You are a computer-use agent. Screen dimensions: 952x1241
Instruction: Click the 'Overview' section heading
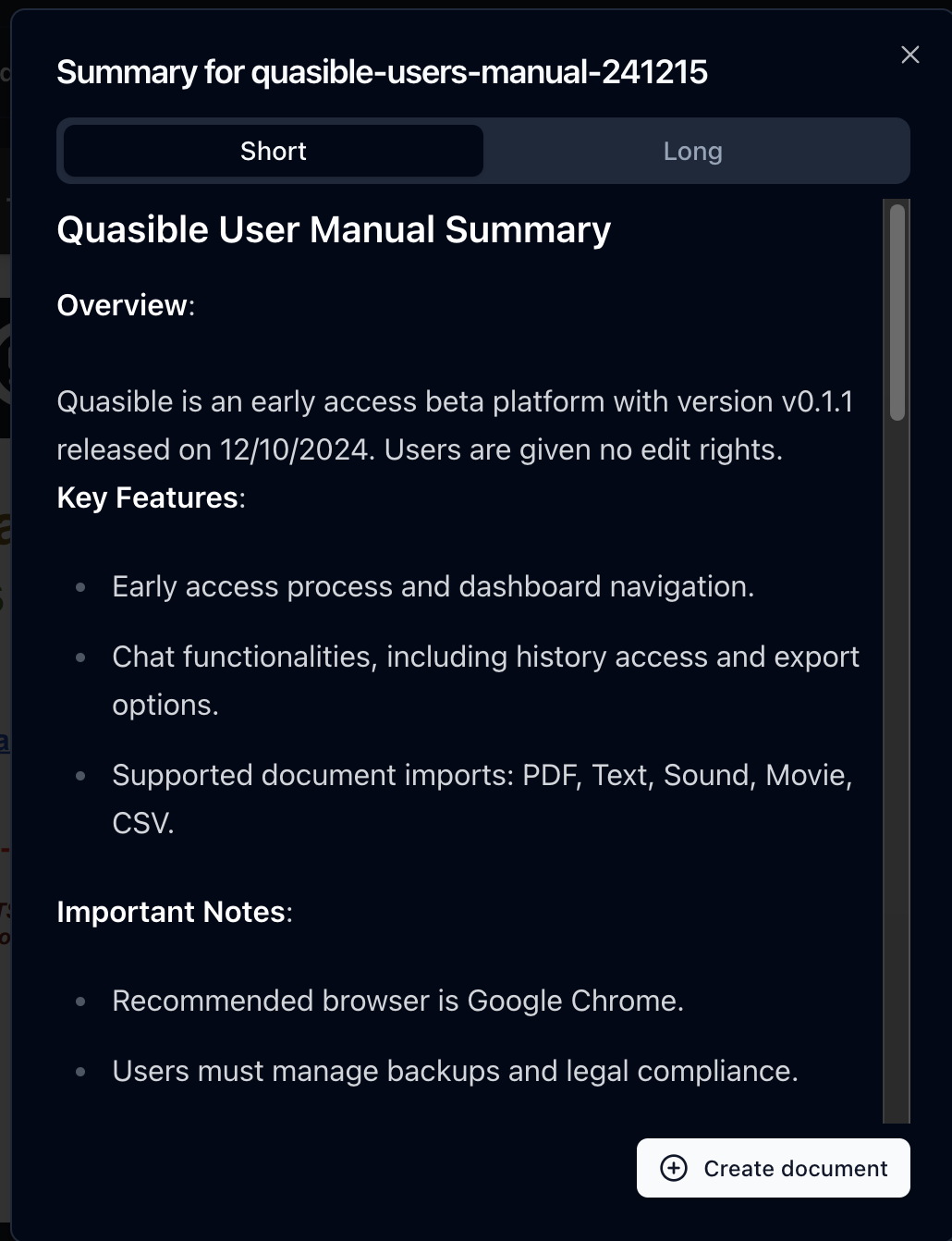pyautogui.click(x=122, y=305)
